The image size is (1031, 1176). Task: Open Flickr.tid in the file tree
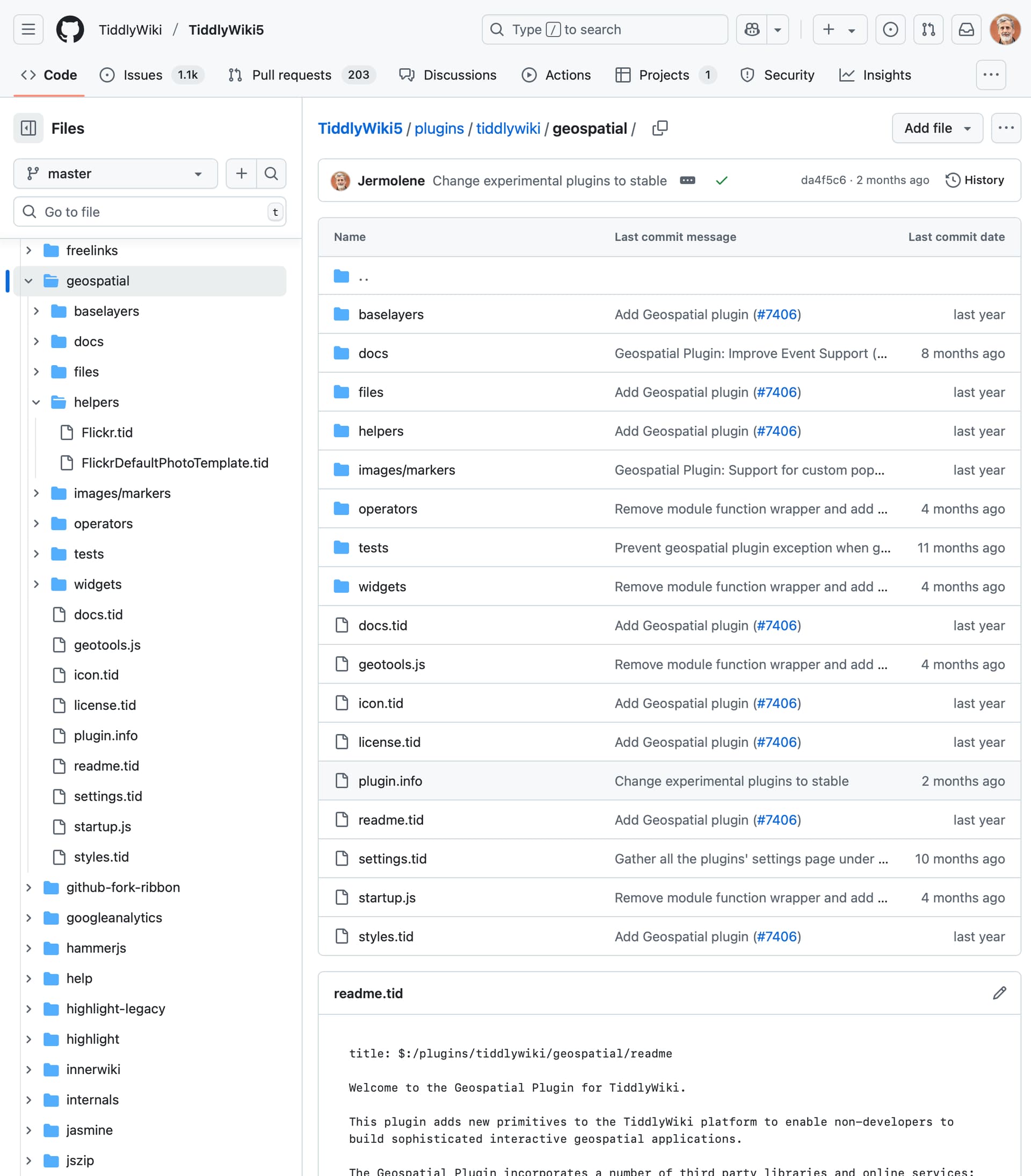coord(107,433)
